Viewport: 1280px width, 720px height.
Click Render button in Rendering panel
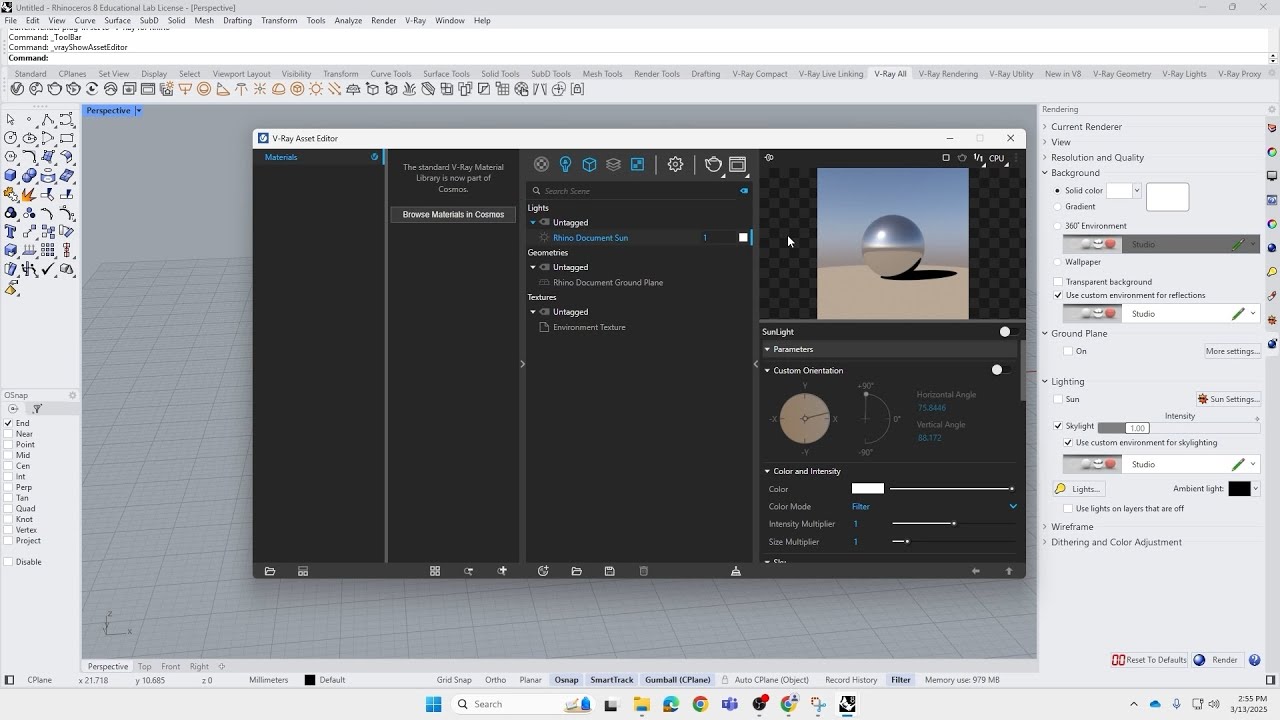(x=1216, y=660)
